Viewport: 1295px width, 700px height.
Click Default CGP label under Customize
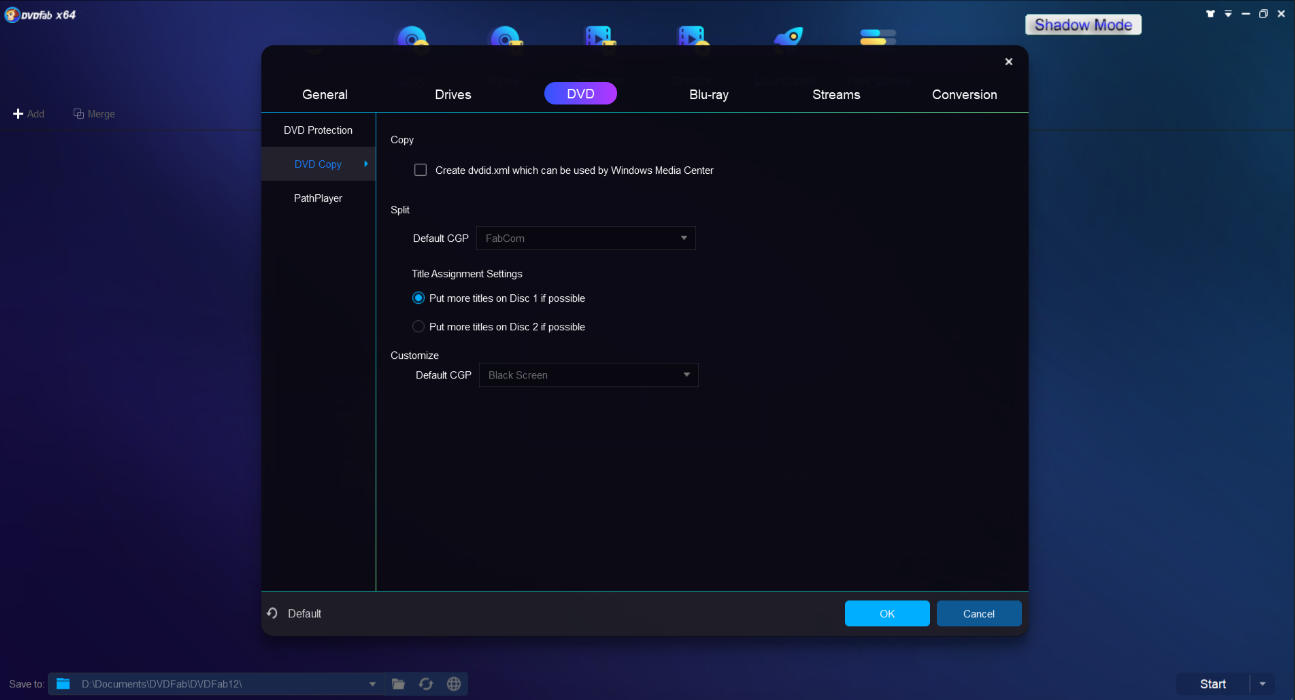coord(444,375)
